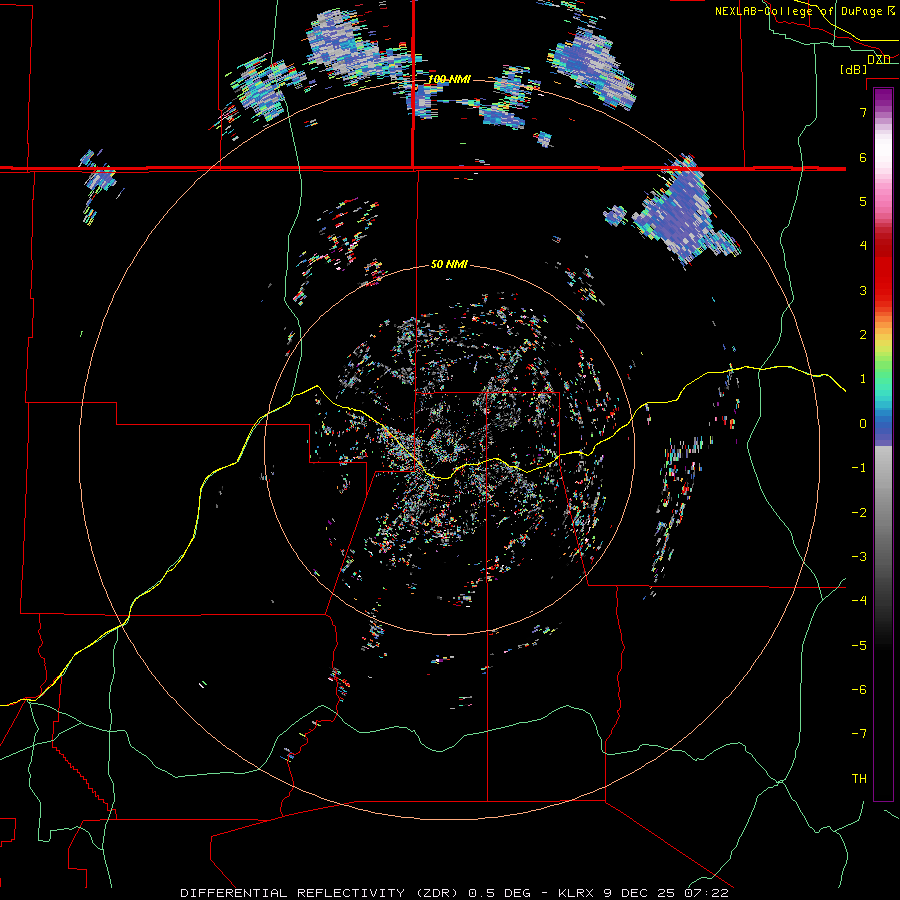Select the "1" tick on the color scale
This screenshot has width=900, height=900.
[863, 379]
